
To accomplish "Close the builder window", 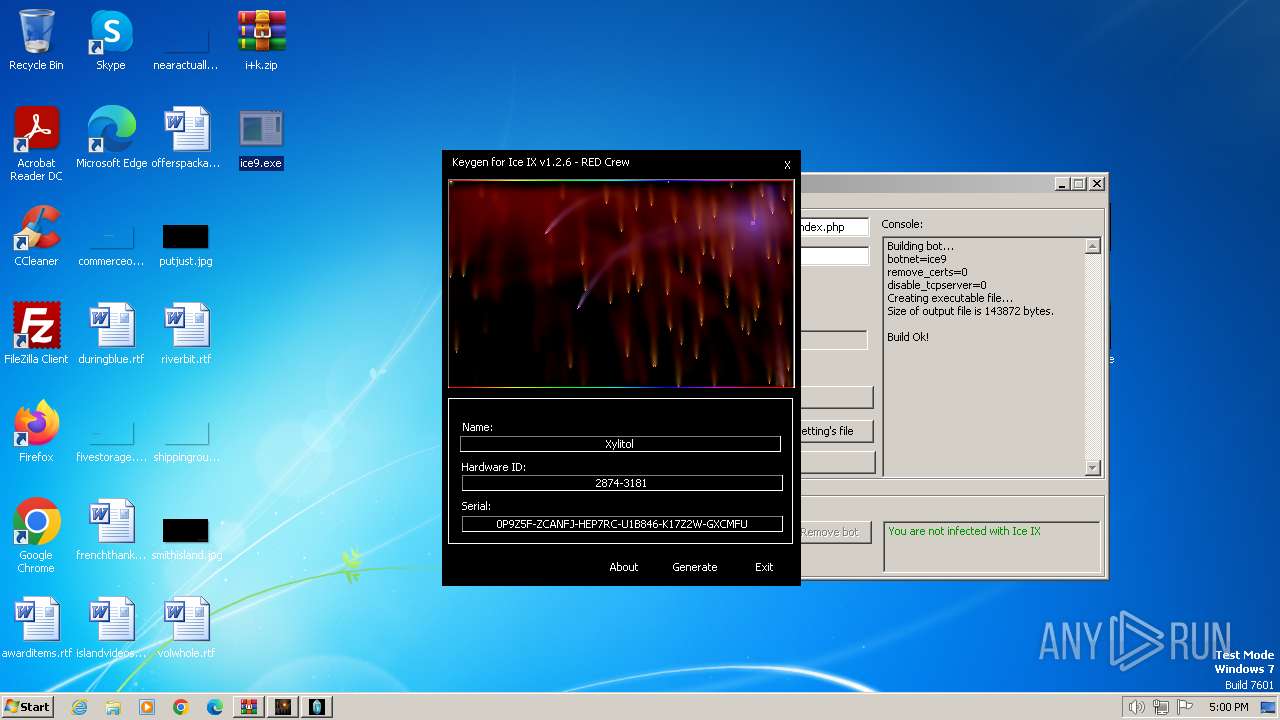I will click(x=1097, y=184).
